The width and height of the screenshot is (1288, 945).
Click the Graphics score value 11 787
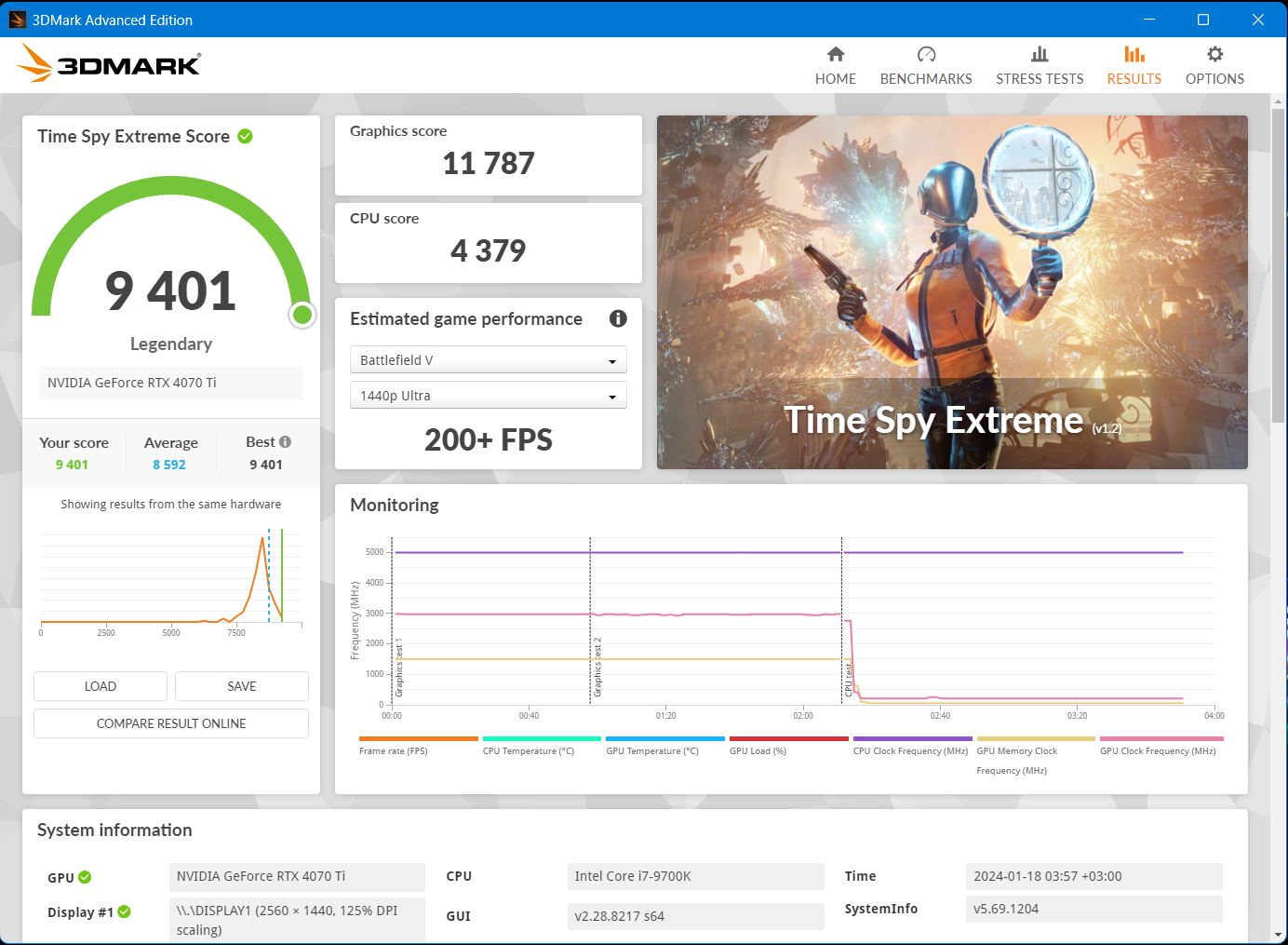(489, 164)
